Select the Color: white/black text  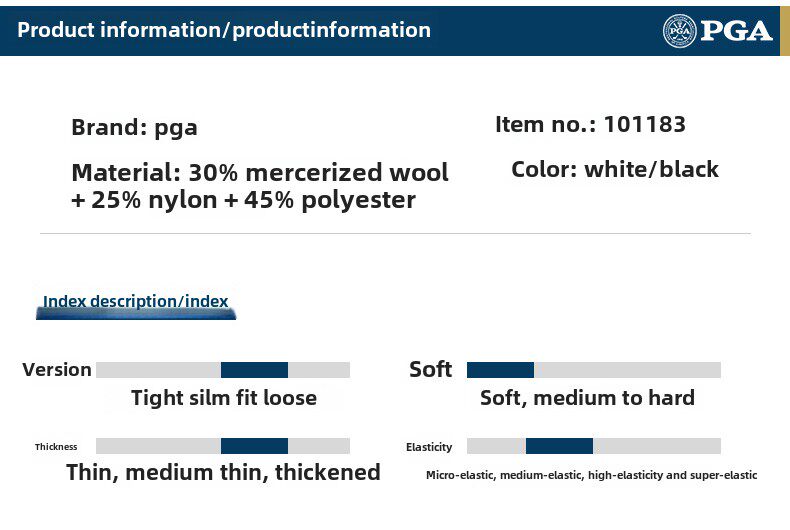coord(614,169)
